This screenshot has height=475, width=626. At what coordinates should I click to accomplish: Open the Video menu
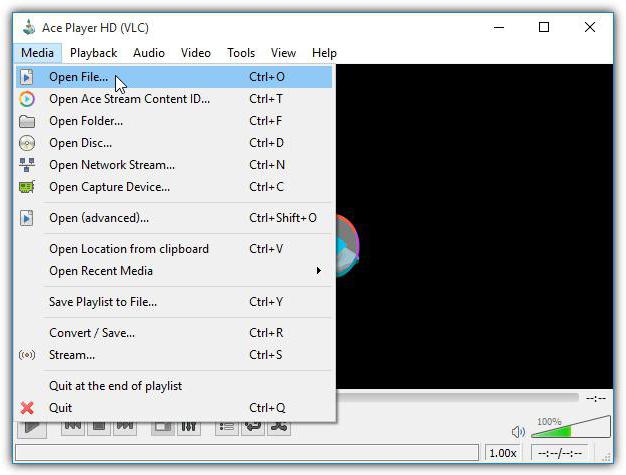click(x=196, y=53)
